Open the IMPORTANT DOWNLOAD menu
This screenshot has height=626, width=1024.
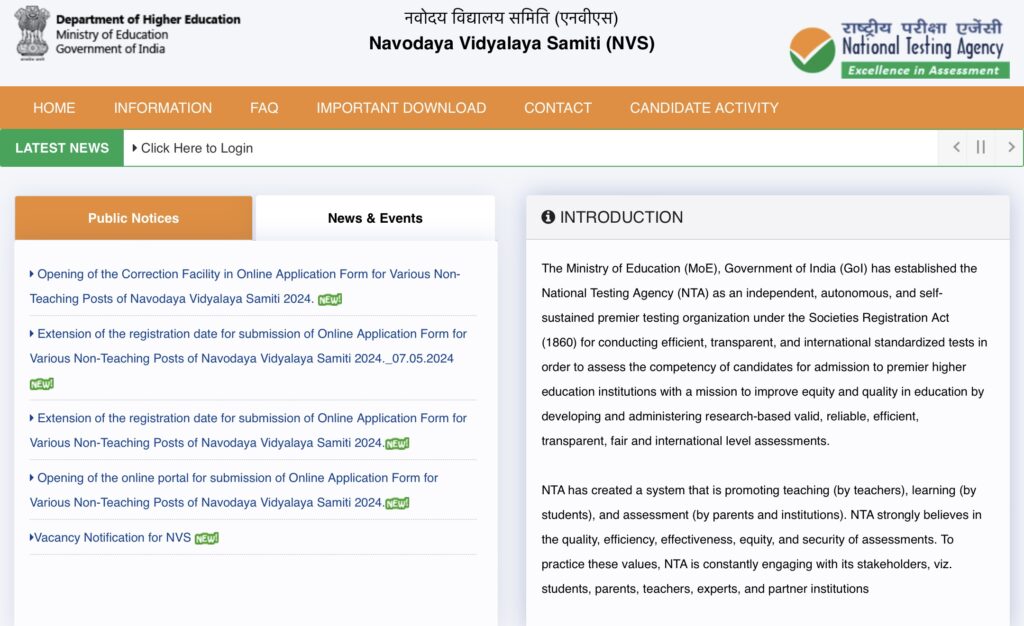401,108
